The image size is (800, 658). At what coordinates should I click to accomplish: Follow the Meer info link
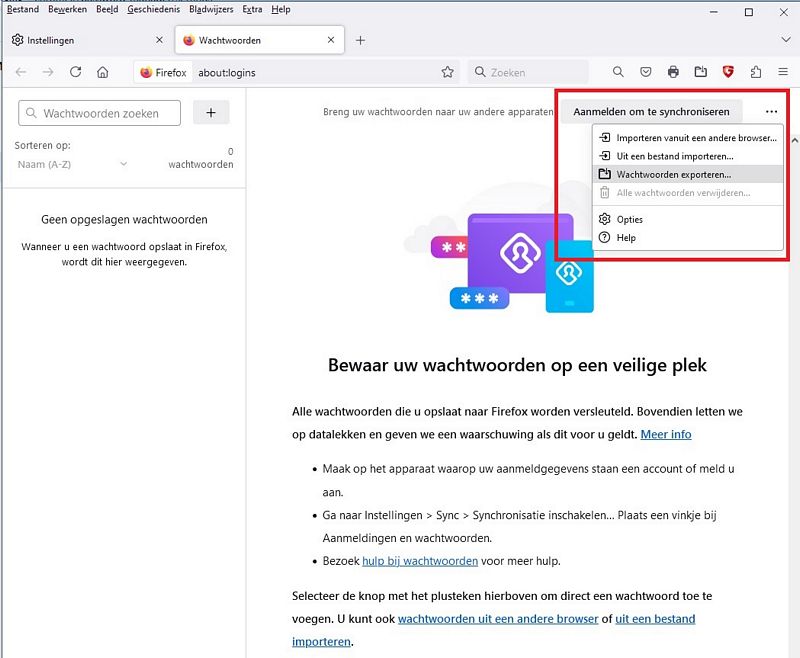tap(666, 434)
